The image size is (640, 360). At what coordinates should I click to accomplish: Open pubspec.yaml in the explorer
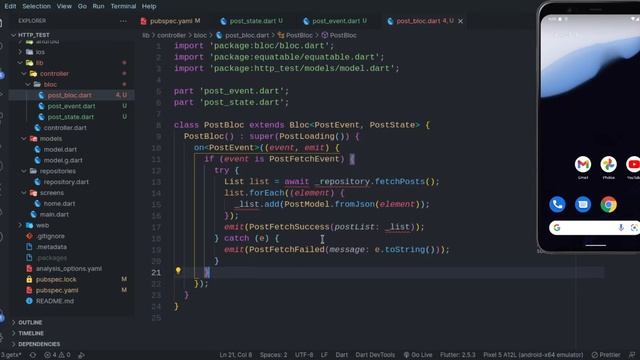57,290
